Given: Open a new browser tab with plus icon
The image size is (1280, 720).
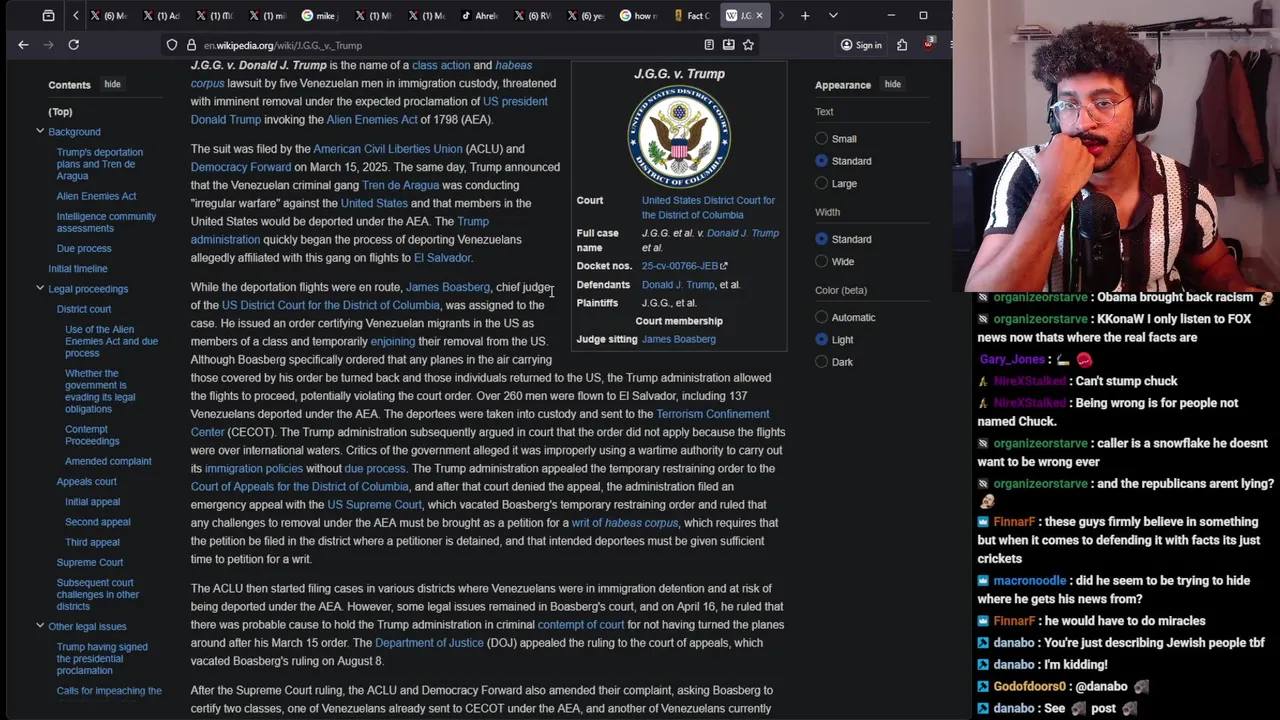Looking at the screenshot, I should [x=805, y=16].
